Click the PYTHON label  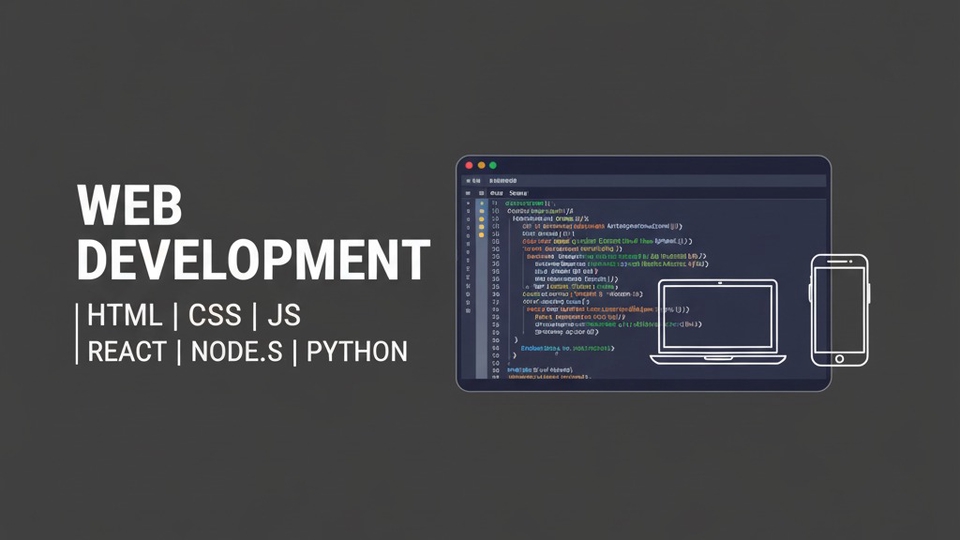pyautogui.click(x=357, y=352)
